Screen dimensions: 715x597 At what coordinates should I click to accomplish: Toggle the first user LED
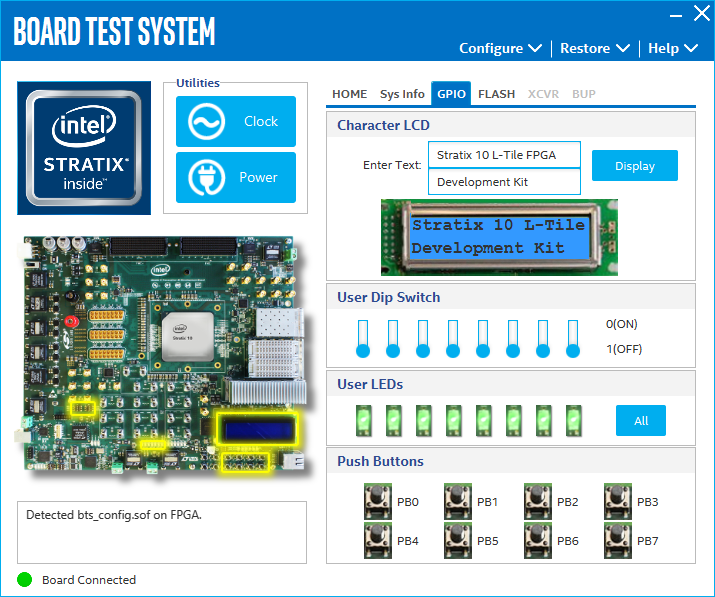(x=363, y=420)
